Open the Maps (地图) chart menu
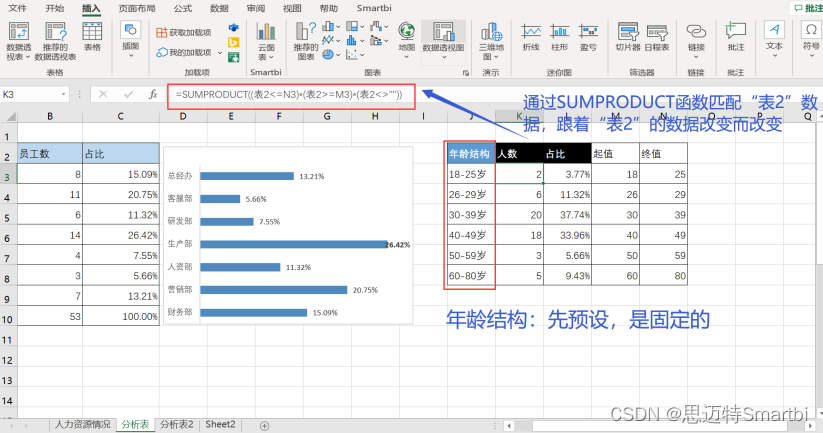The image size is (823, 433). 406,39
